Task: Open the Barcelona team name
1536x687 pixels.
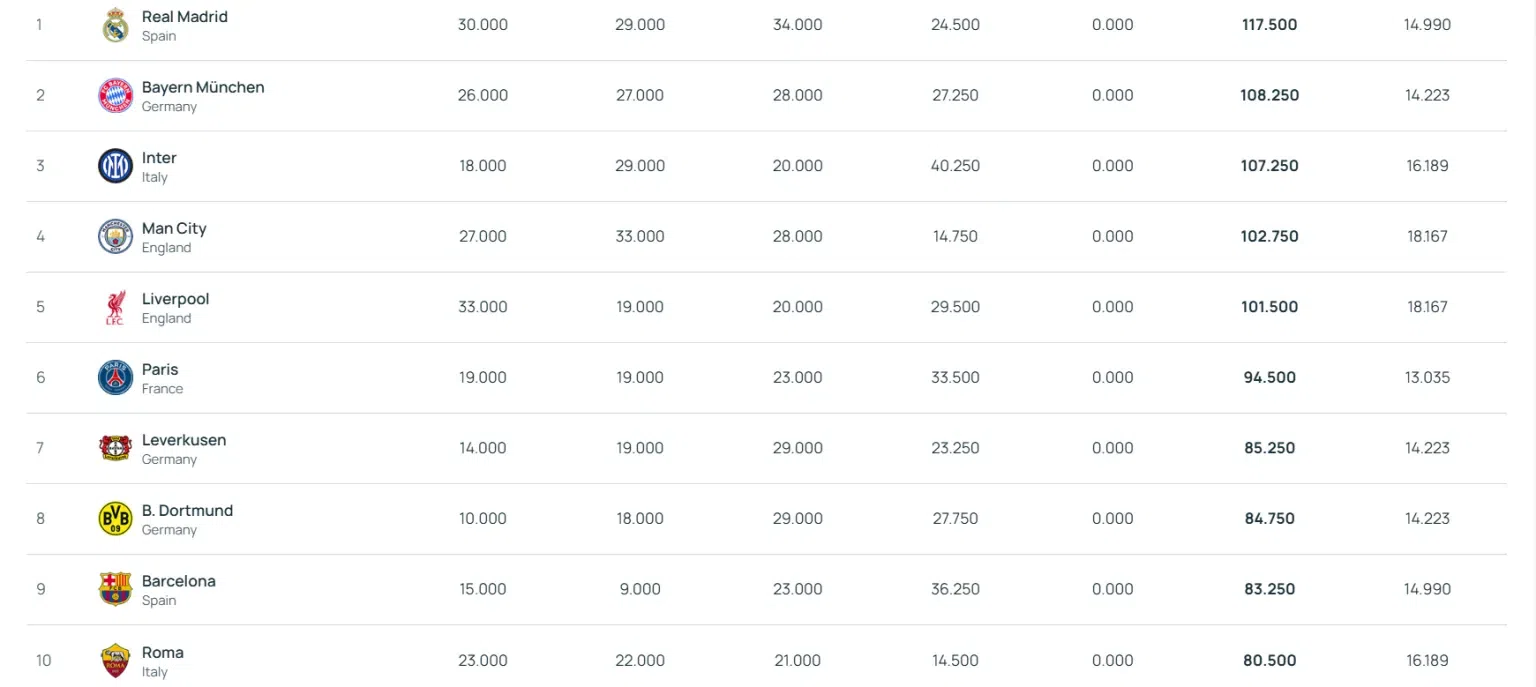Action: (x=179, y=581)
